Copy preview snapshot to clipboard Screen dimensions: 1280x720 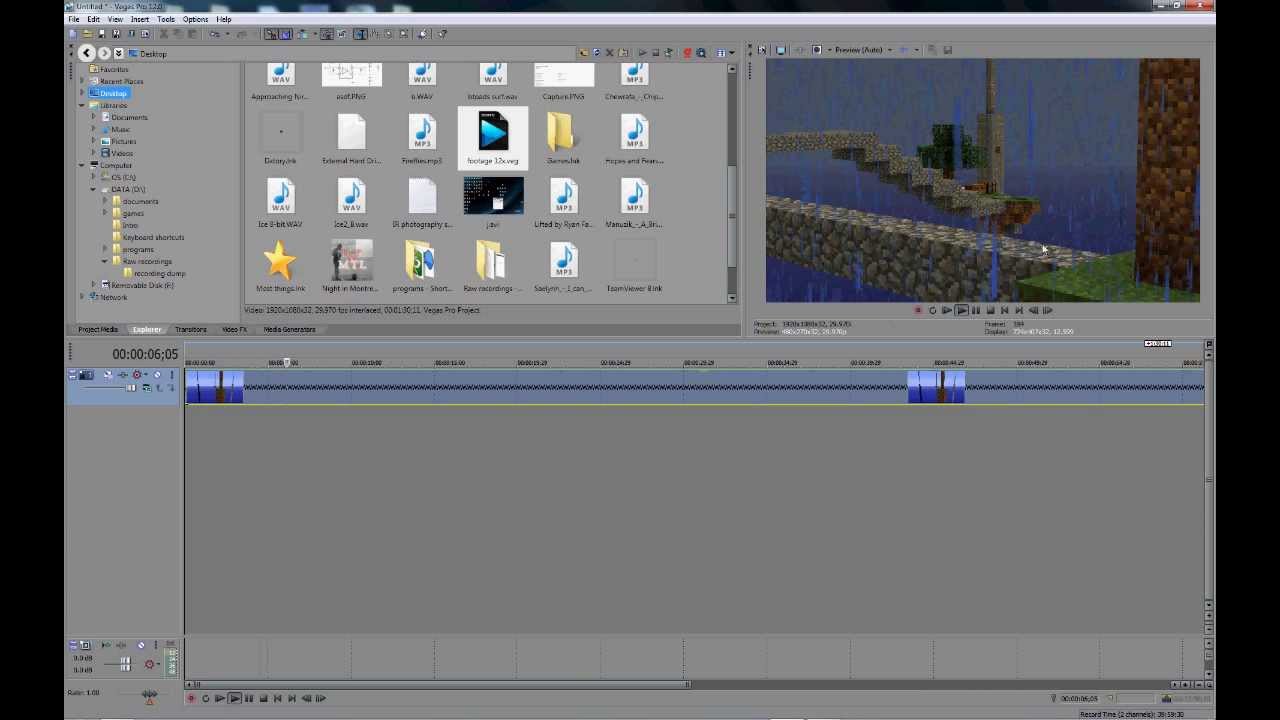(x=932, y=50)
